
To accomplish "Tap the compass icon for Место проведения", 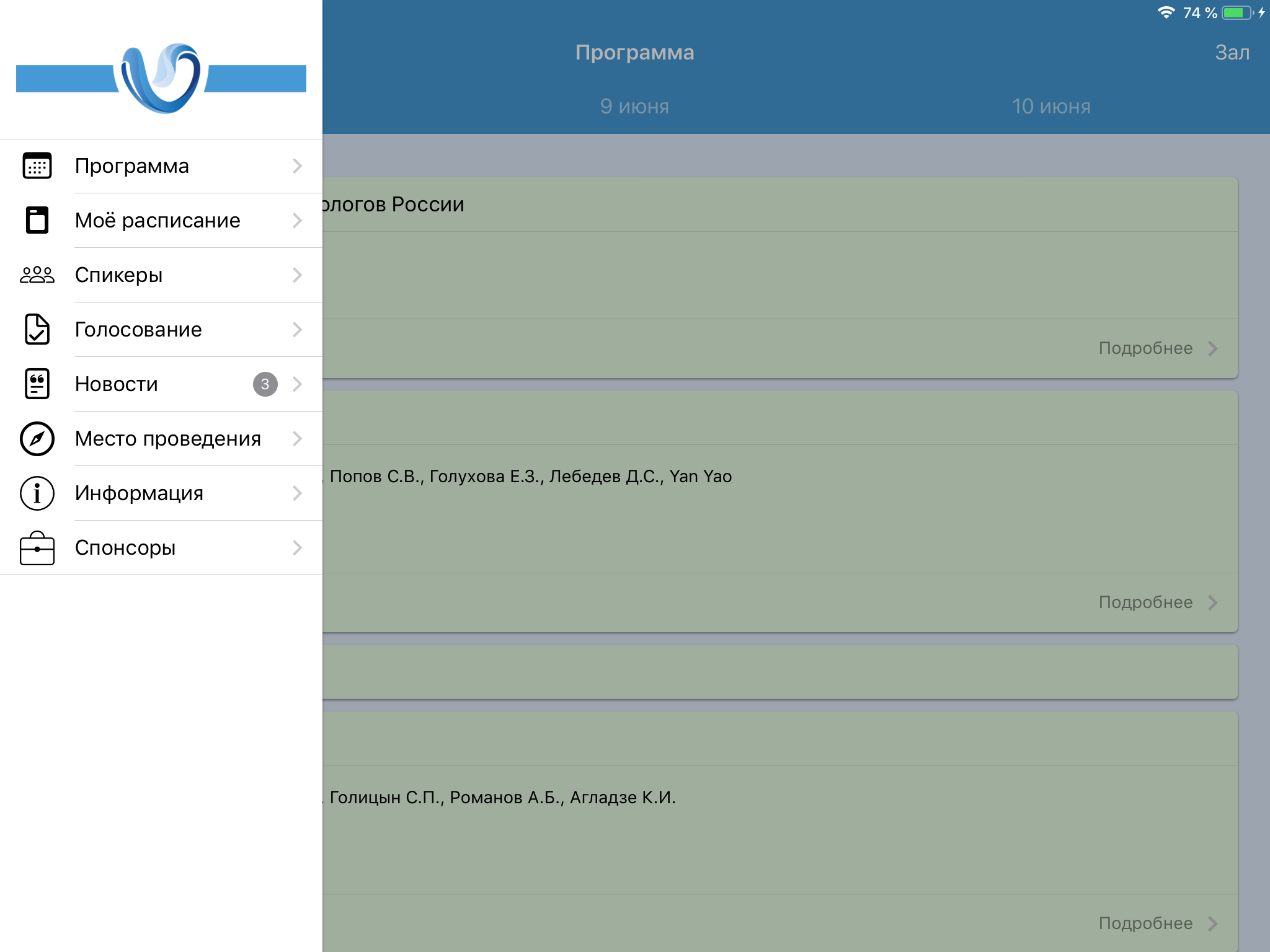I will [37, 439].
